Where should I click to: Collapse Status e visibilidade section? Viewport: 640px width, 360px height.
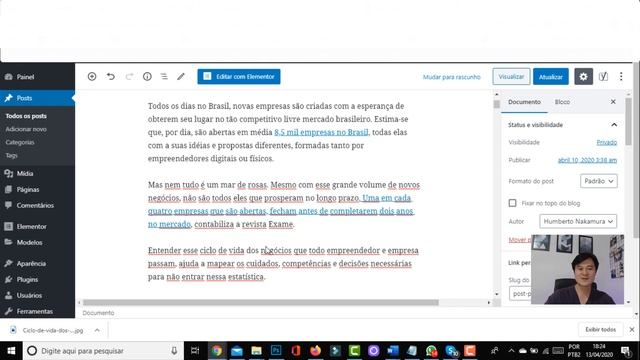(x=614, y=124)
